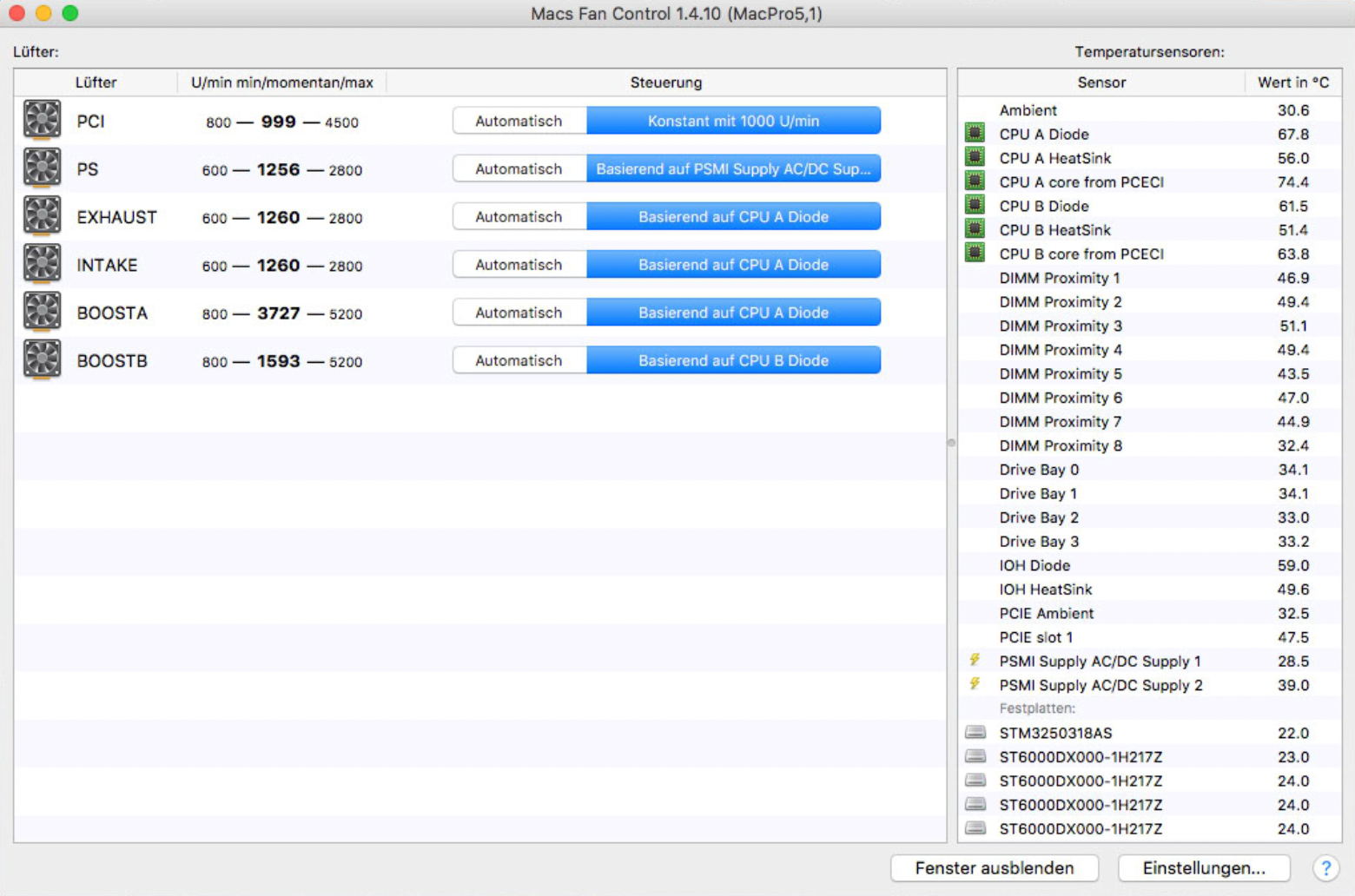Set PCI fan to Automatisch
The image size is (1355, 896).
point(519,121)
